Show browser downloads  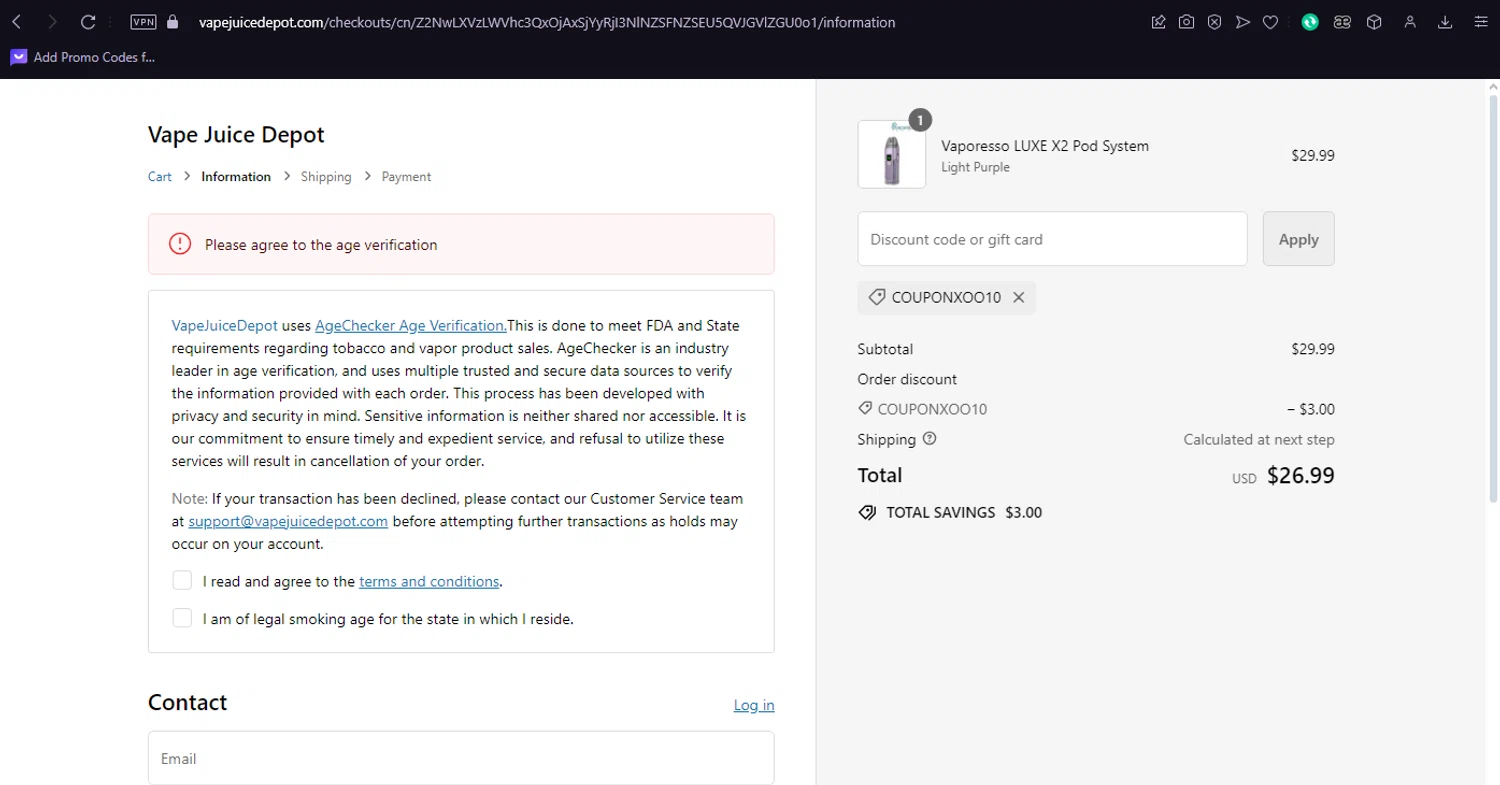click(1445, 22)
